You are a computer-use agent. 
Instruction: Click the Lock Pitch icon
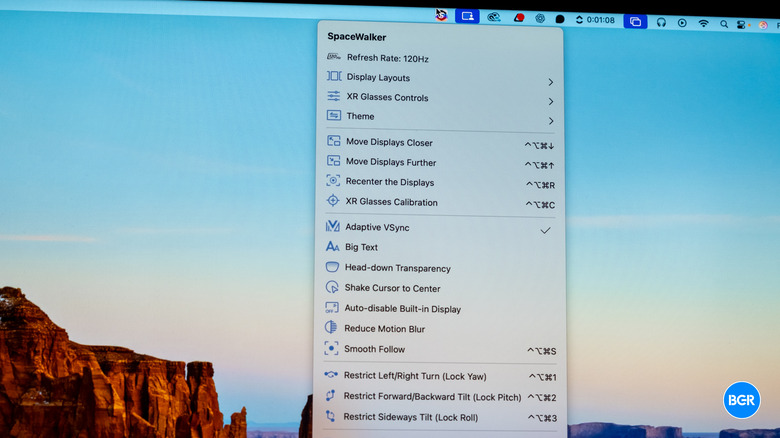point(330,395)
